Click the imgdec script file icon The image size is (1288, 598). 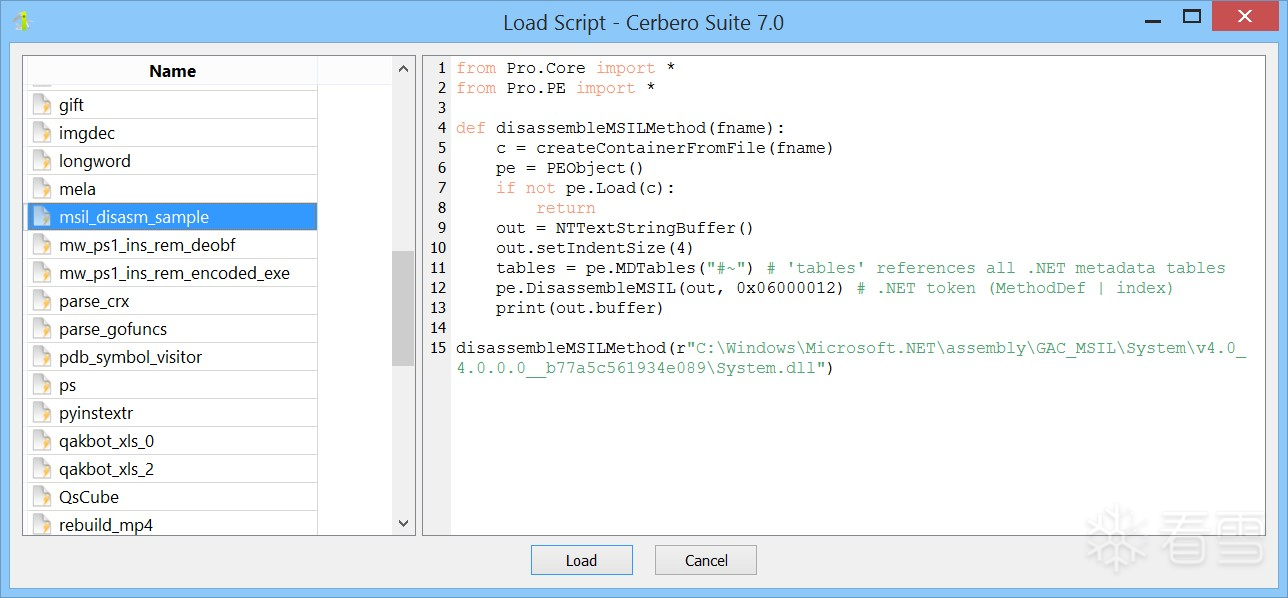42,133
